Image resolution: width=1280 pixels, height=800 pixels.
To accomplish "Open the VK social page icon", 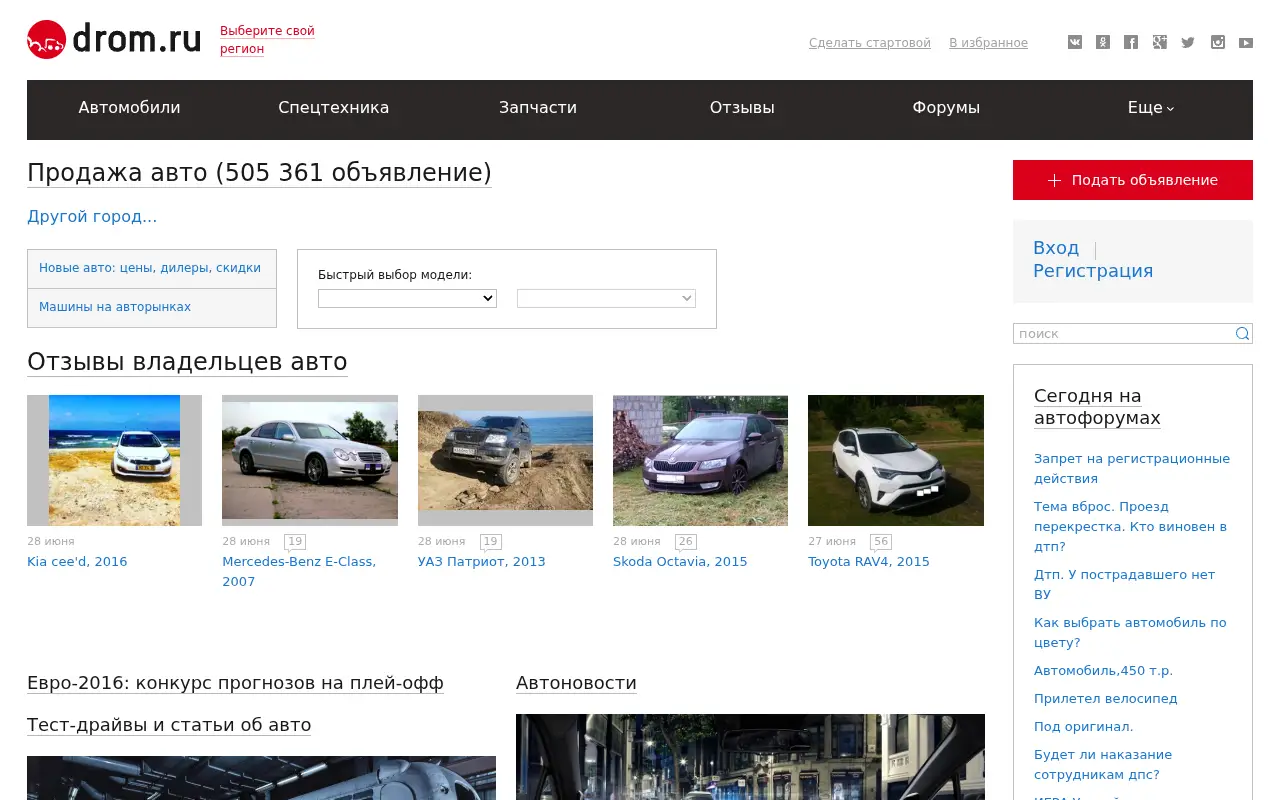I will [1075, 42].
